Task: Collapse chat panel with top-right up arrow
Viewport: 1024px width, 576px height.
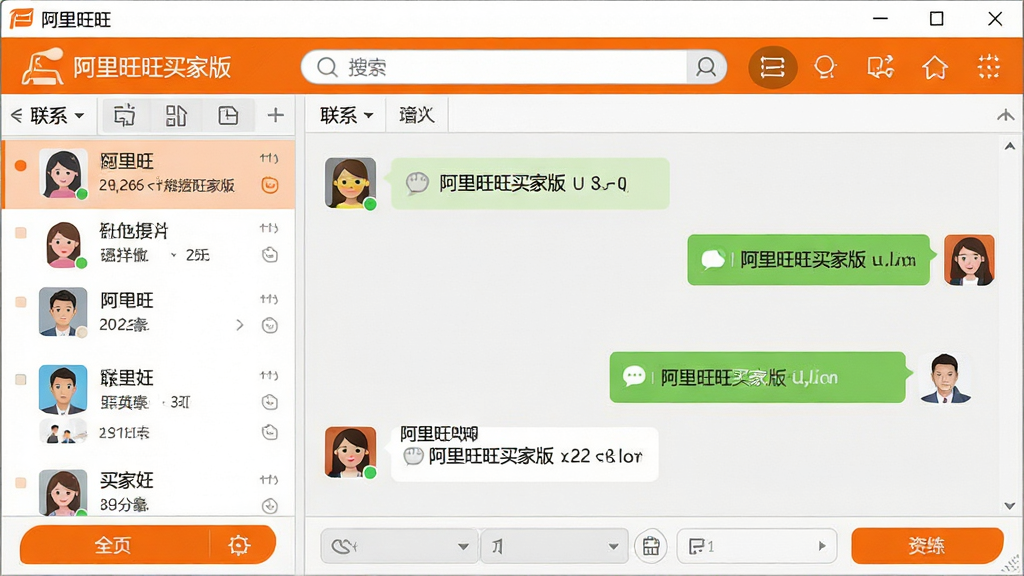Action: [x=1005, y=116]
